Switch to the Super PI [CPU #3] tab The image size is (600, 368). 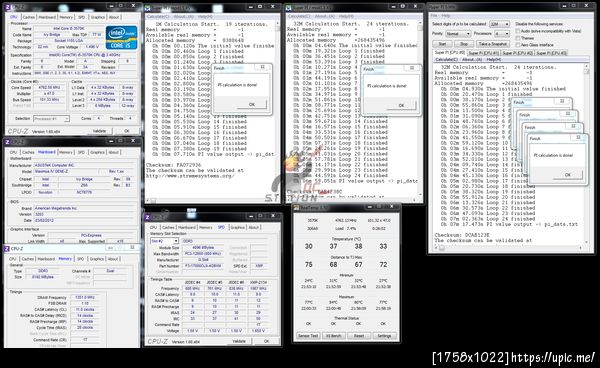click(x=551, y=53)
